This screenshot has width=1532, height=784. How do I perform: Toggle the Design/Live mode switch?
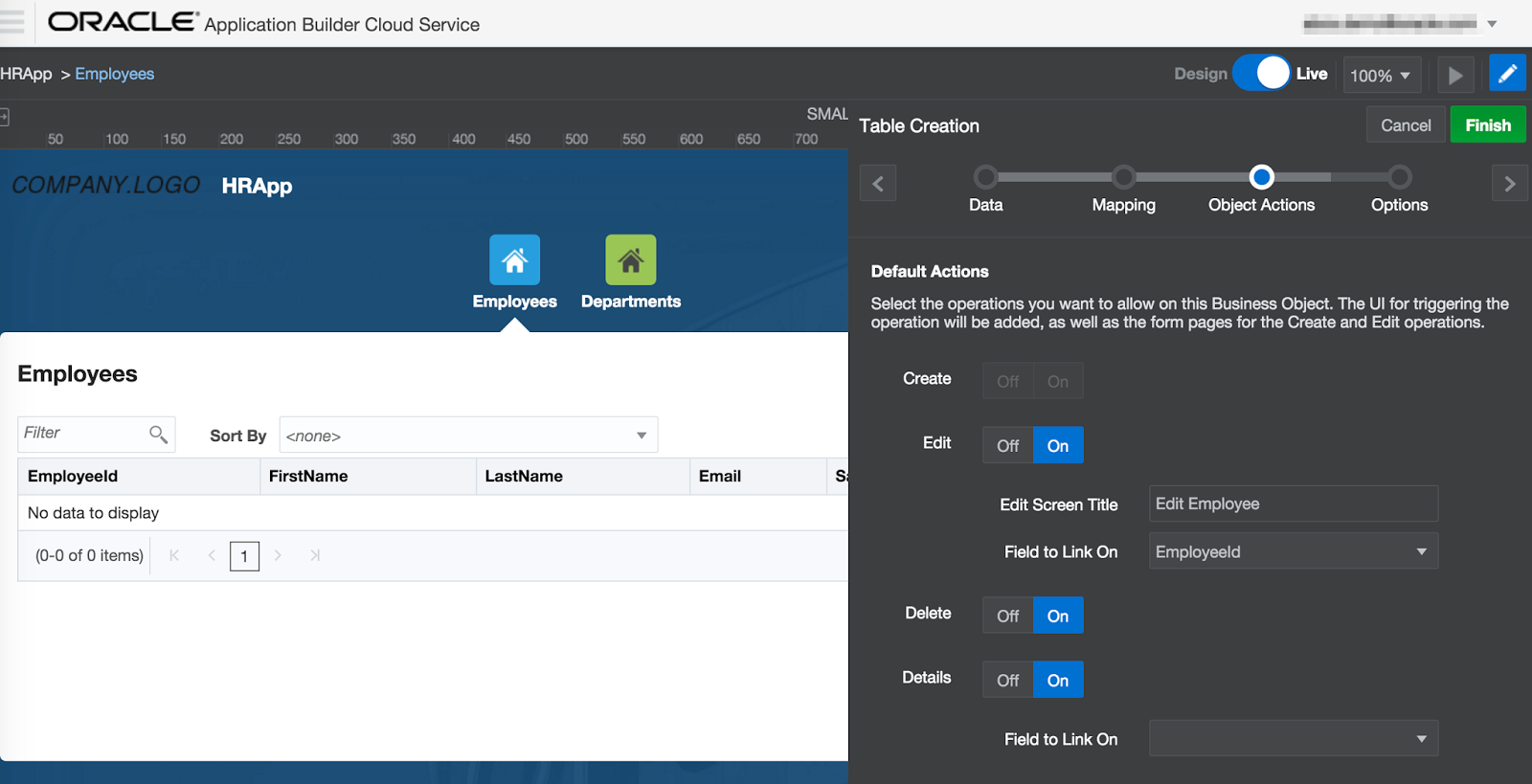(x=1262, y=73)
